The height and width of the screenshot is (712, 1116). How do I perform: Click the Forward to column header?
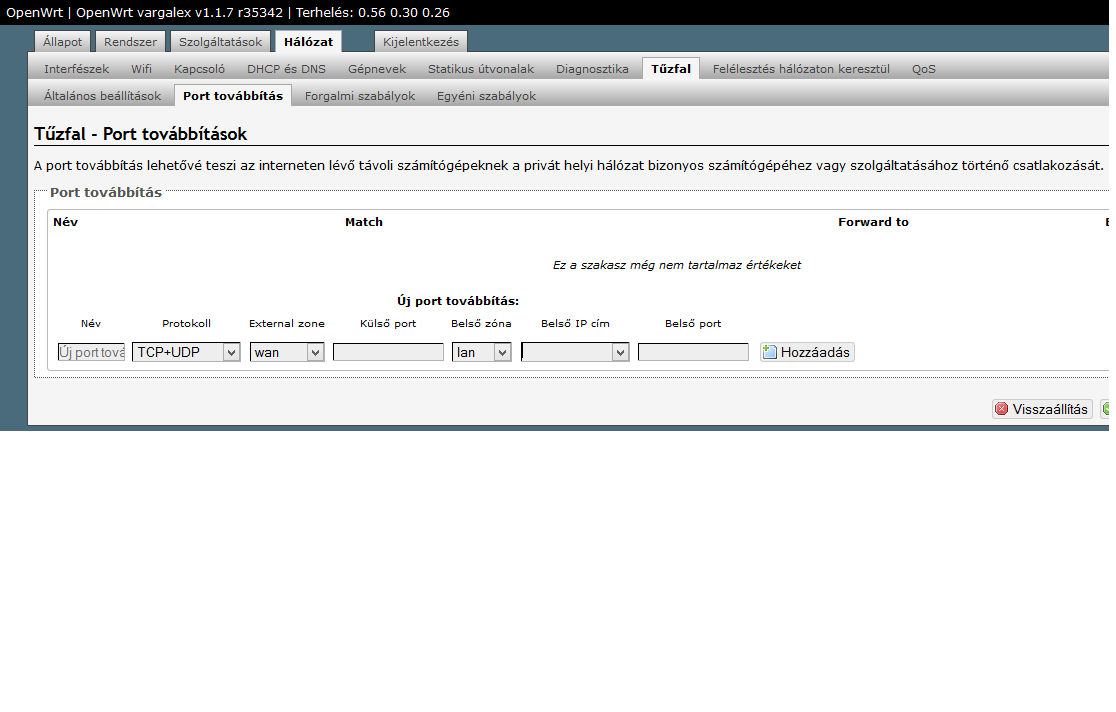click(x=873, y=222)
